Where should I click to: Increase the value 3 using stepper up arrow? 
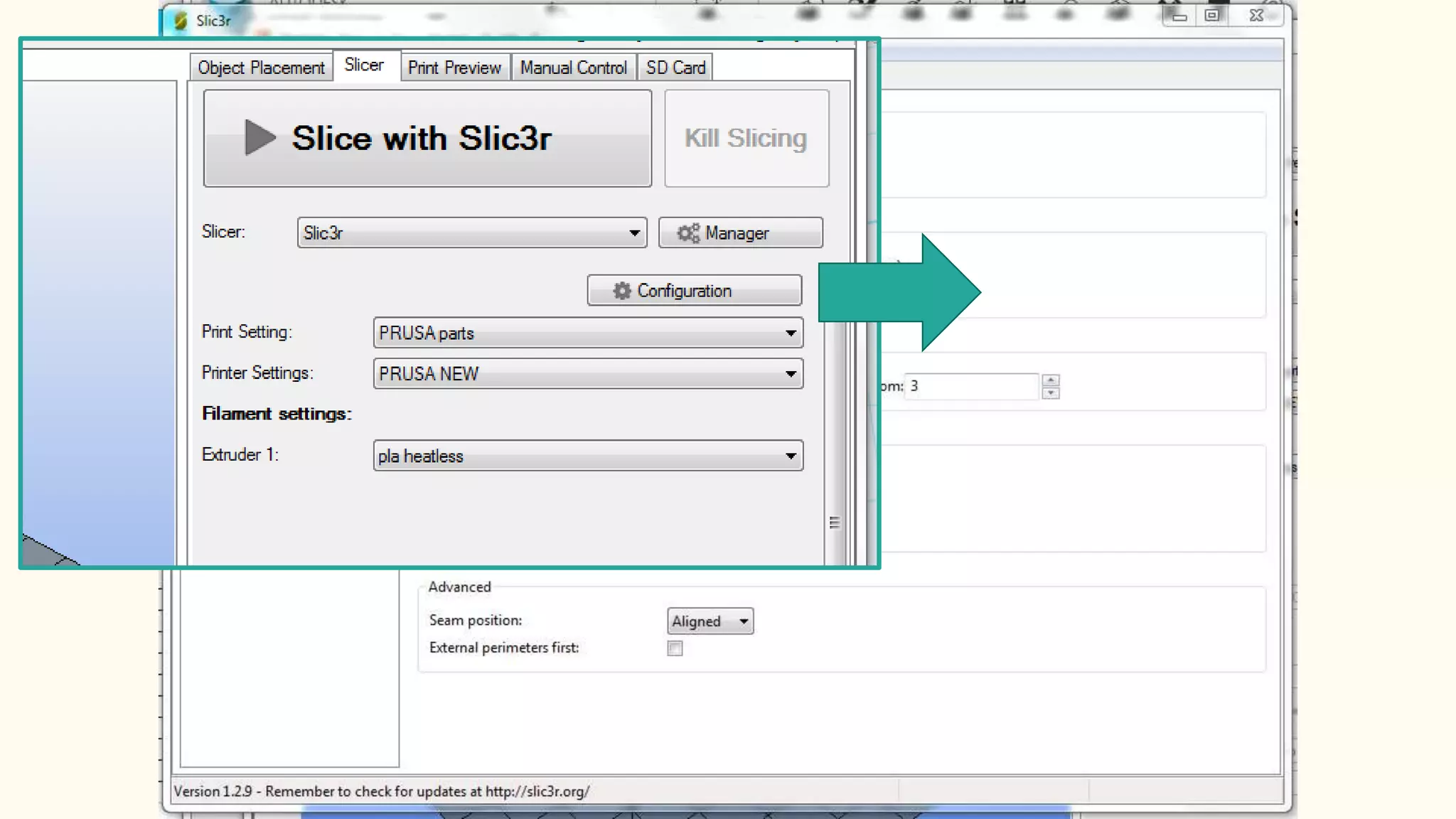[x=1050, y=380]
